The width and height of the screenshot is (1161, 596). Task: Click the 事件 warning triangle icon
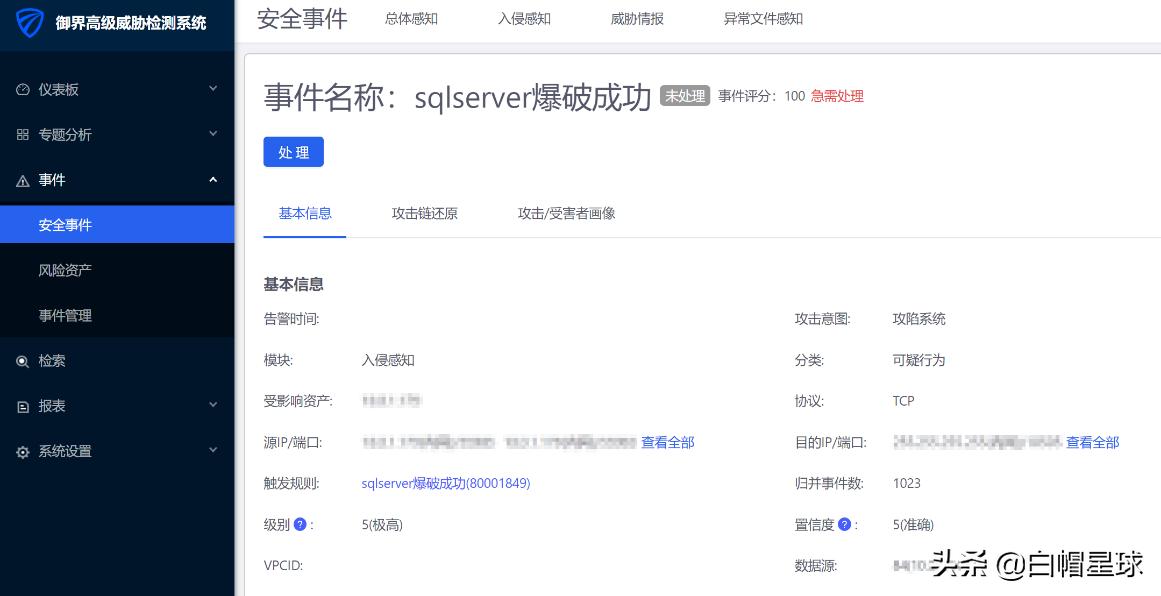click(x=23, y=180)
